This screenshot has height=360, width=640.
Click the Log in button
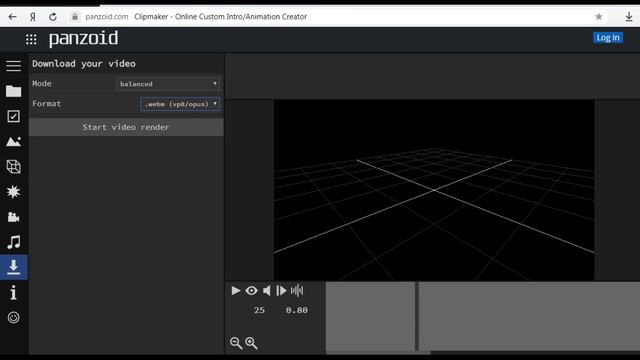click(608, 38)
